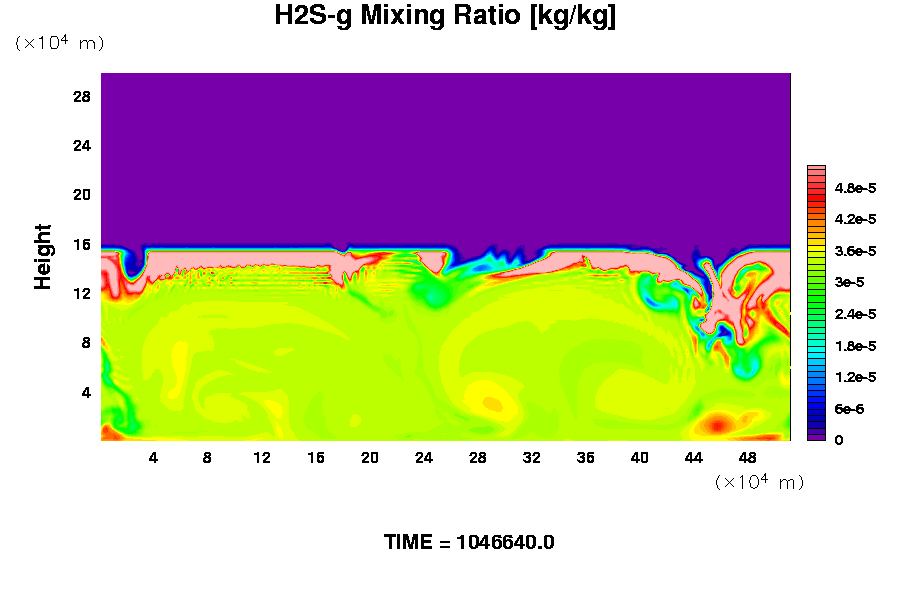Click the vertical Height axis label

43,267
